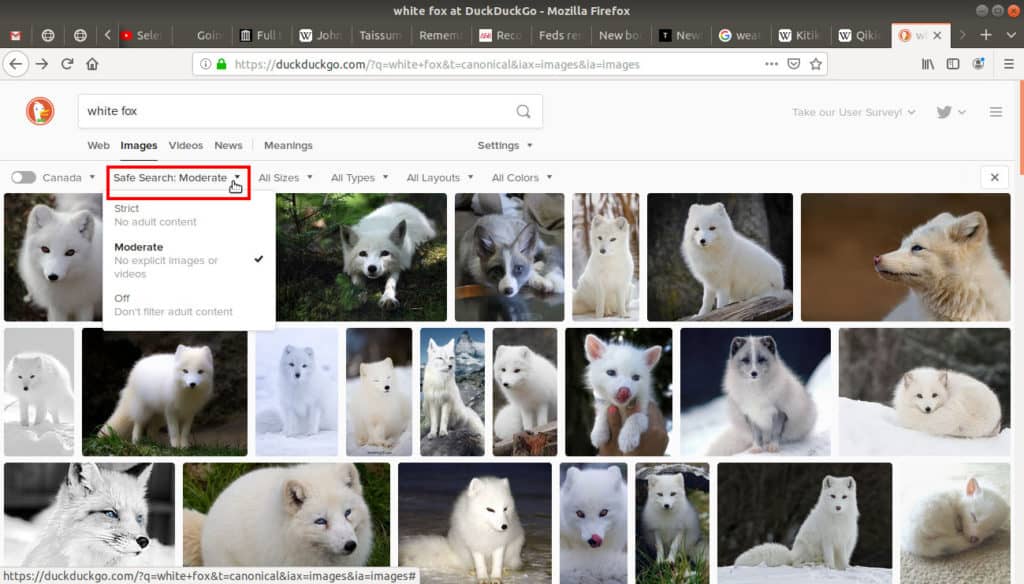Viewport: 1024px width, 584px height.
Task: Open the first white fox close-up thumbnail
Action: click(53, 257)
